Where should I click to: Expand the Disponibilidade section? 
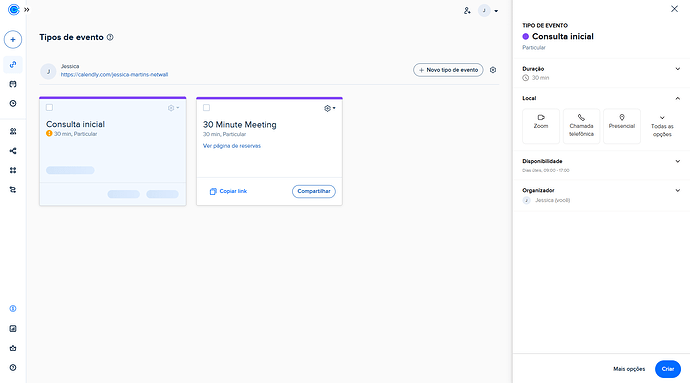click(678, 162)
